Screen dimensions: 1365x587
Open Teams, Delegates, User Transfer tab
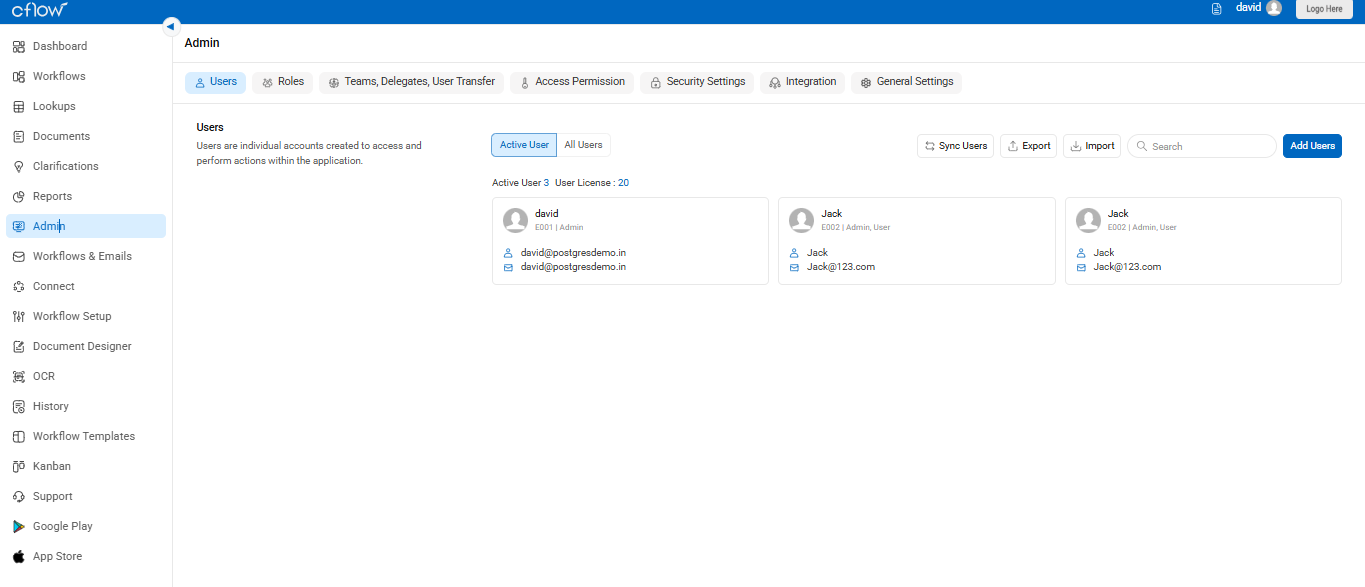pos(411,82)
